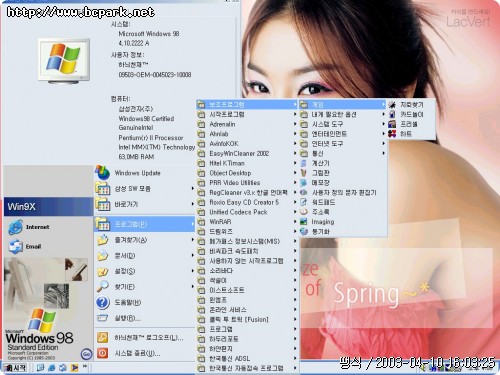This screenshot has width=500, height=375.
Task: Click the Windows logo monitor image
Action: [x=64, y=61]
